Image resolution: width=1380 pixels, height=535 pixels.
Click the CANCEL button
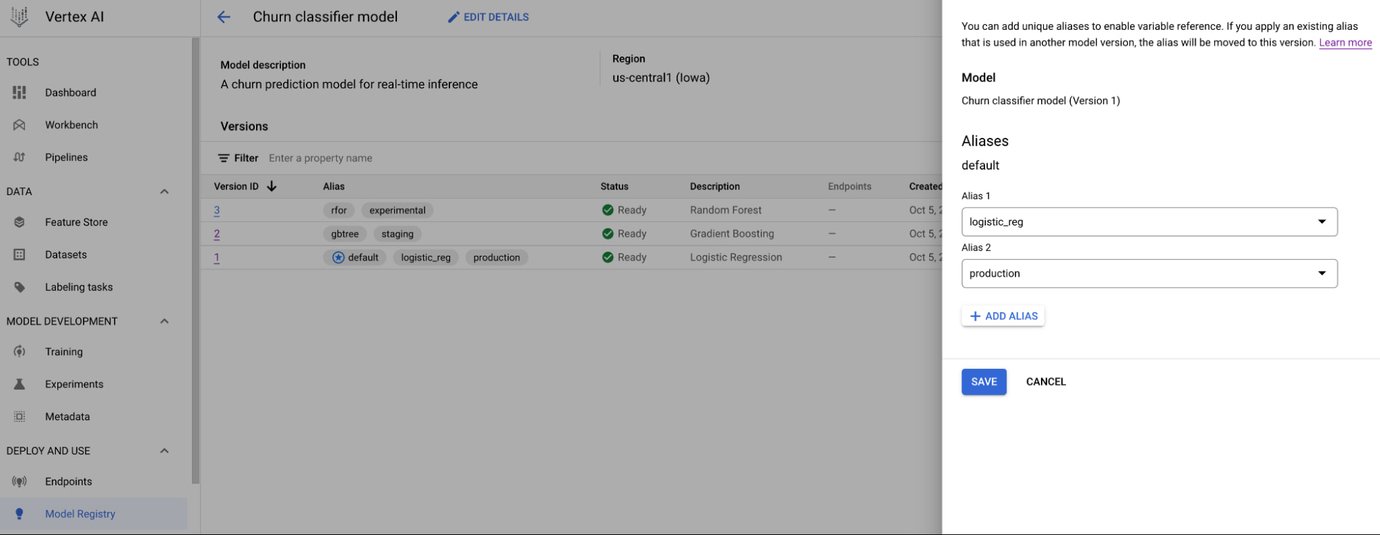click(1046, 382)
